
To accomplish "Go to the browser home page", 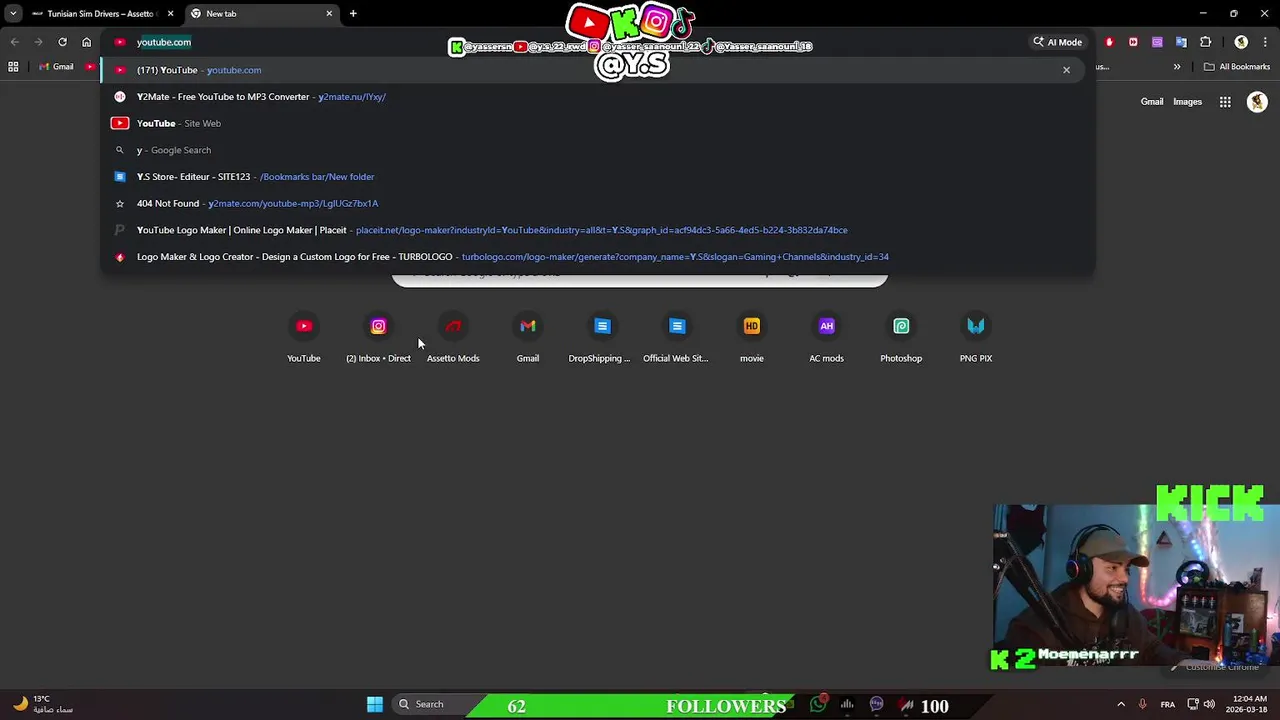I will tap(86, 42).
